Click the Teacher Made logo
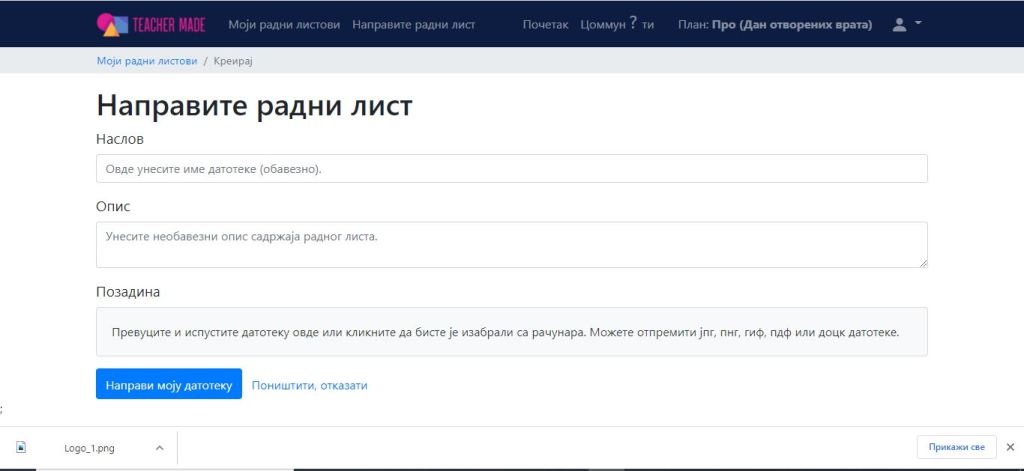The height and width of the screenshot is (471, 1024). [150, 24]
